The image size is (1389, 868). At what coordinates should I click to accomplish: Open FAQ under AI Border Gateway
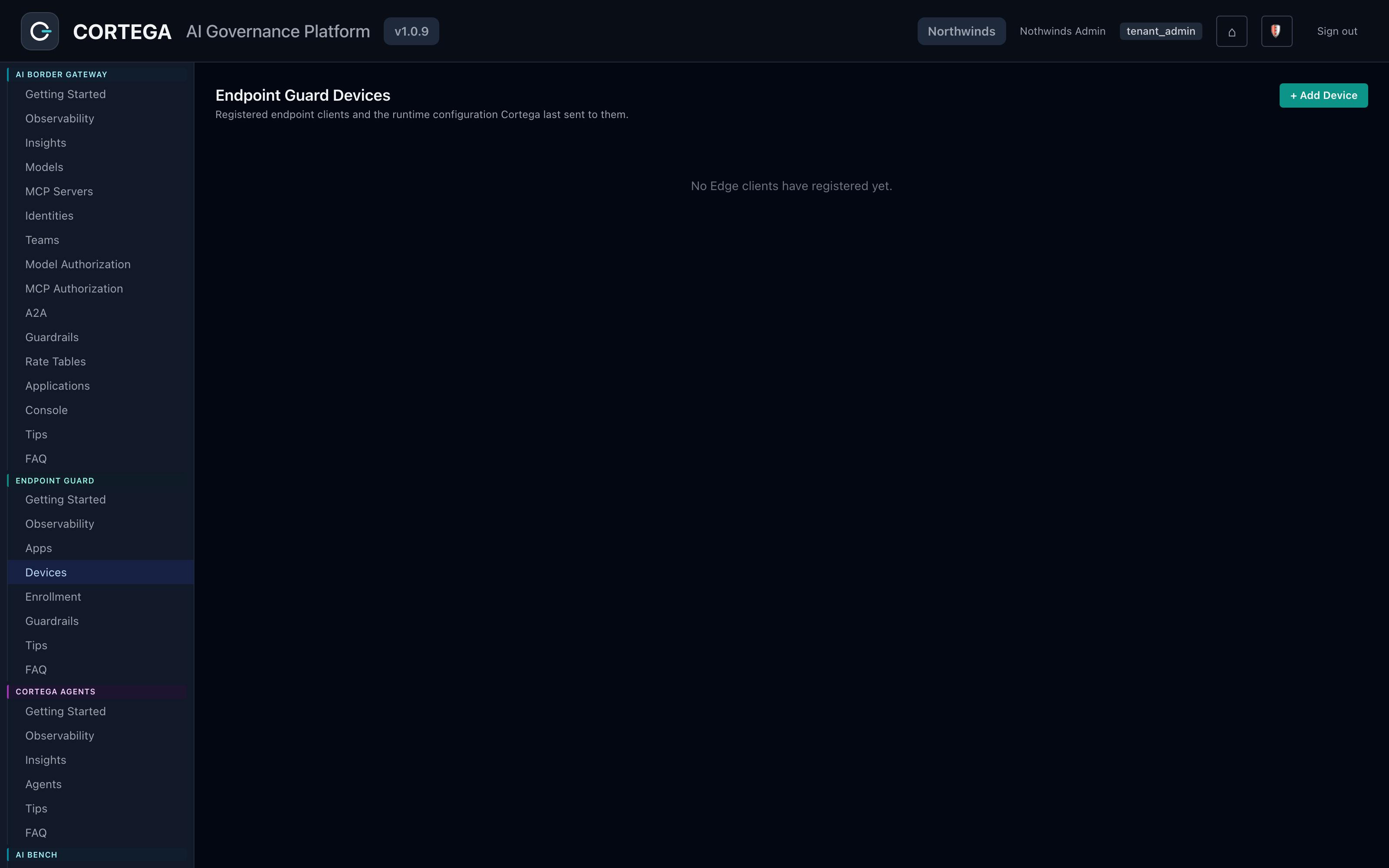pyautogui.click(x=100, y=459)
